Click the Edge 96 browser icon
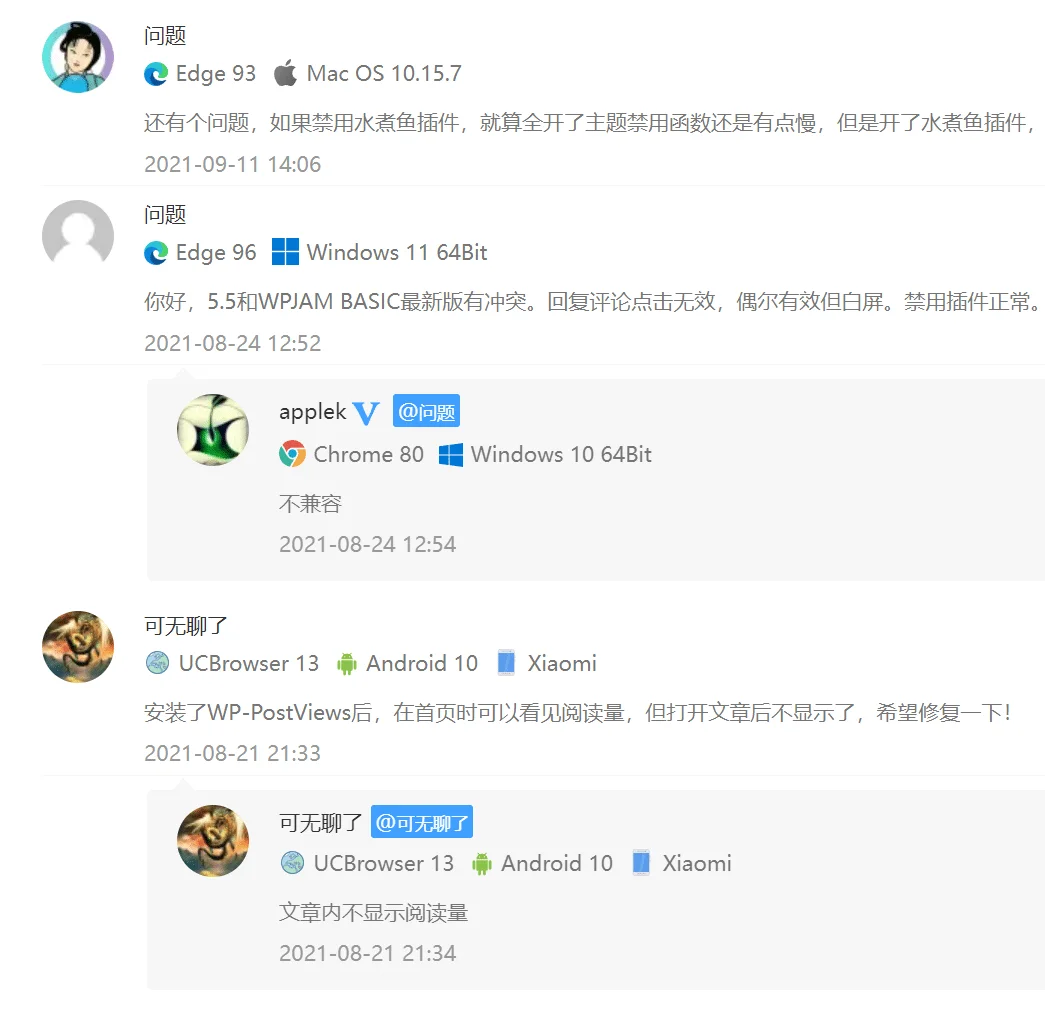The height and width of the screenshot is (1020, 1045). coord(156,253)
